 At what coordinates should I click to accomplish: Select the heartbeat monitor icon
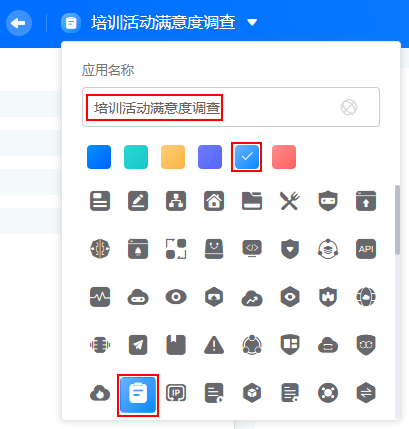tap(100, 297)
